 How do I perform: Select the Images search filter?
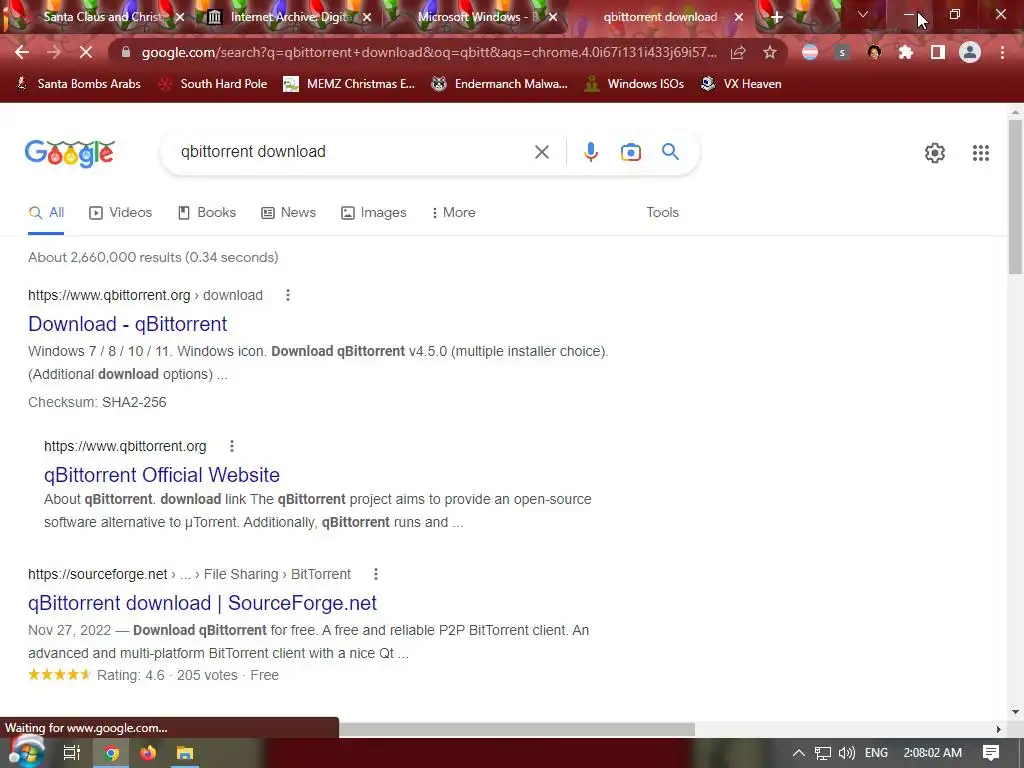click(x=374, y=212)
